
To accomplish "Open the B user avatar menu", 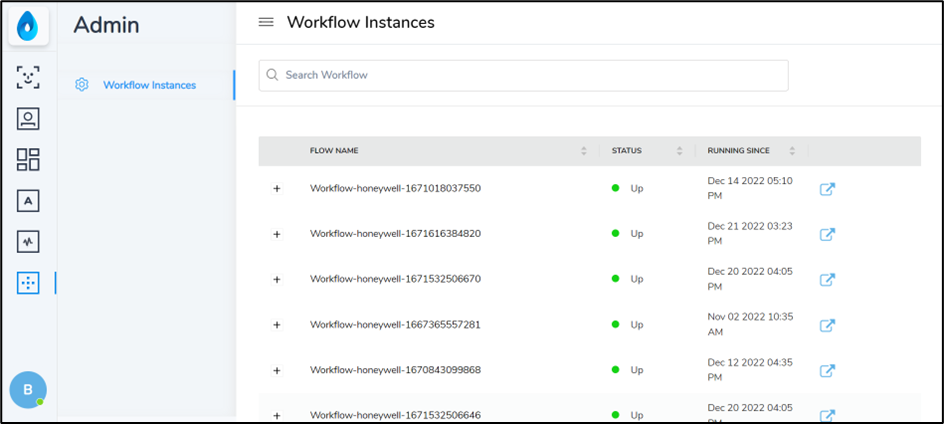I will click(28, 390).
